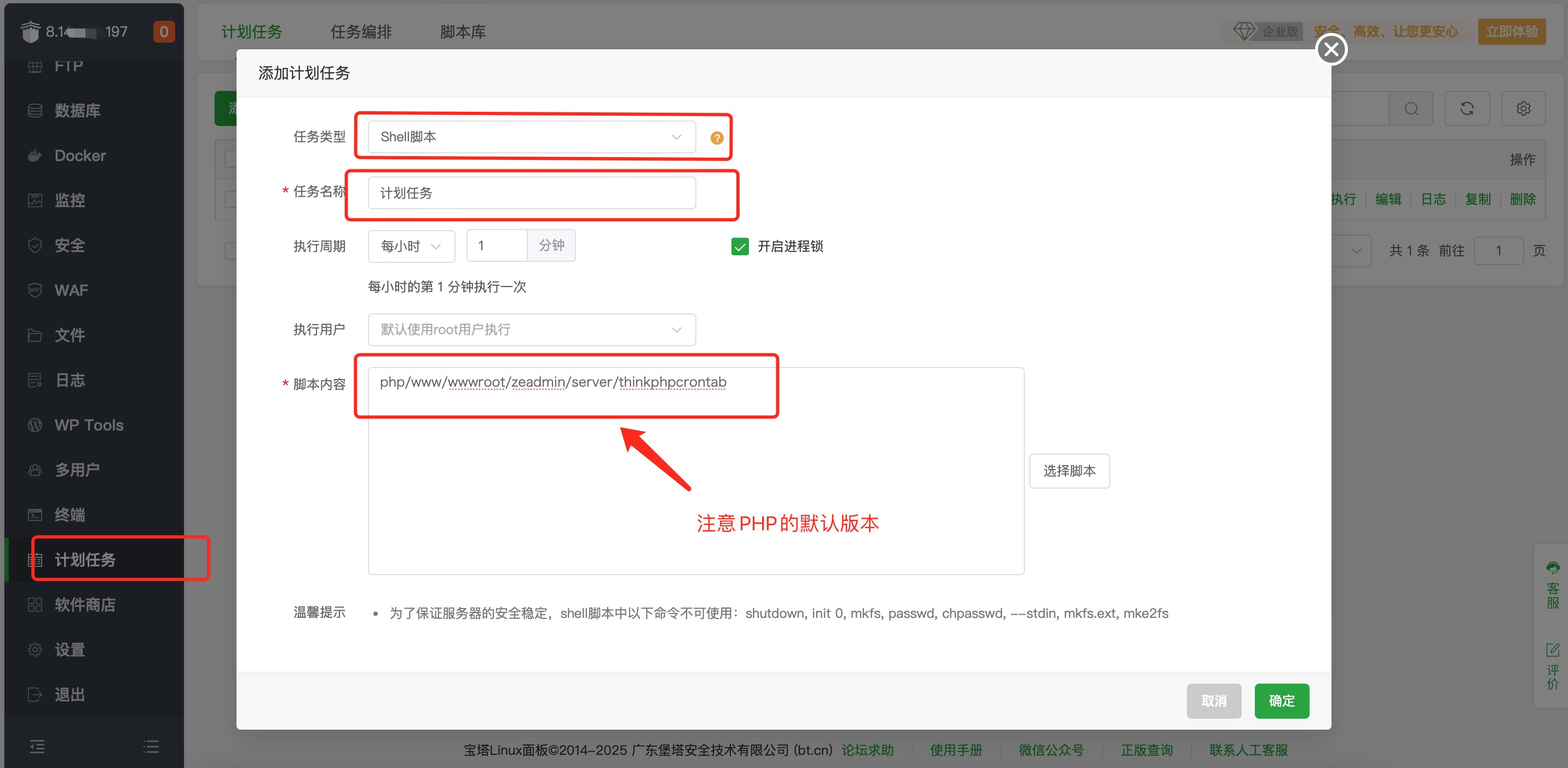Uncheck the 开启进程锁 checkbox
Image resolution: width=1568 pixels, height=768 pixels.
tap(740, 247)
